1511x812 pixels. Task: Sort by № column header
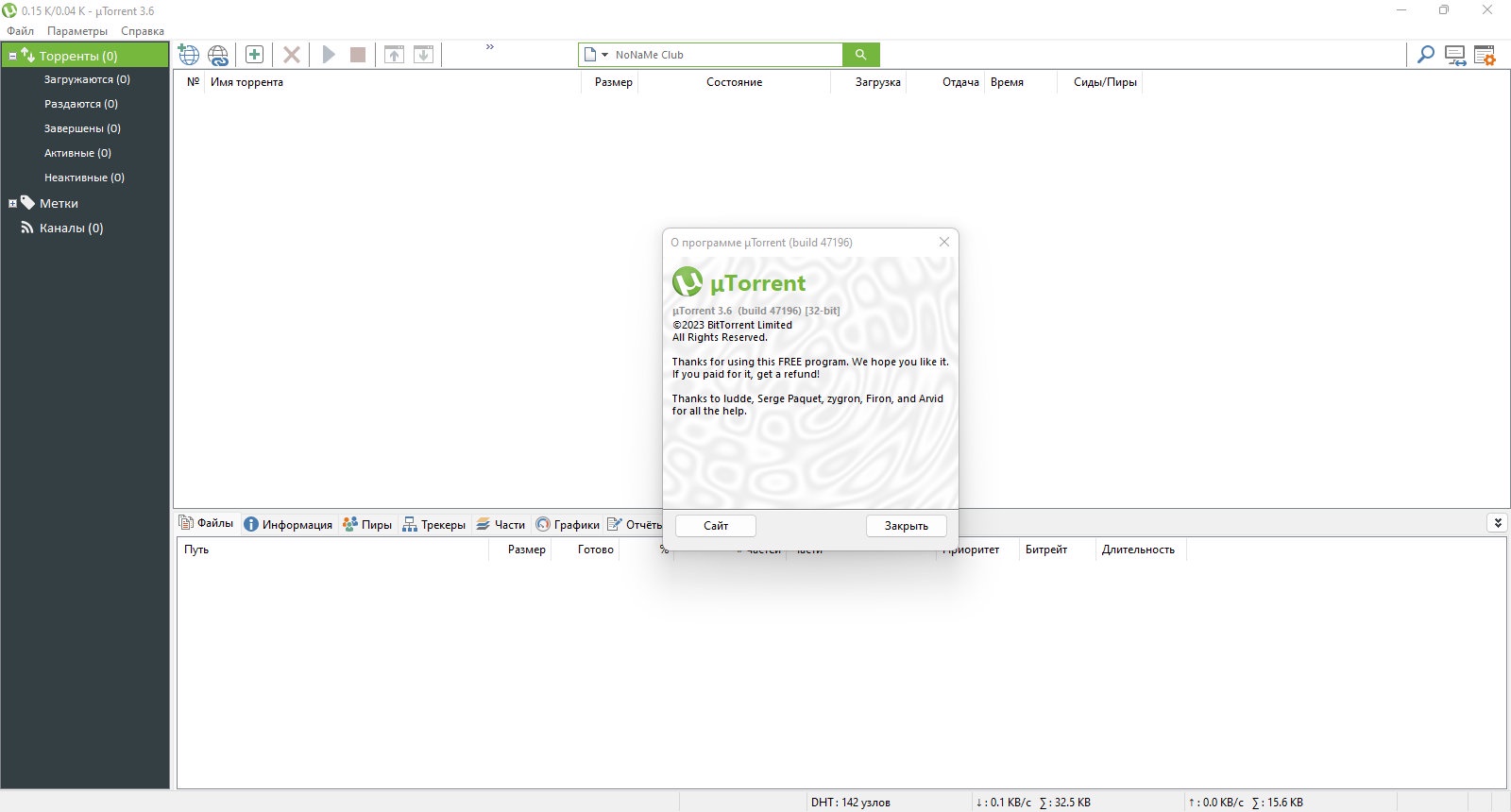[193, 82]
